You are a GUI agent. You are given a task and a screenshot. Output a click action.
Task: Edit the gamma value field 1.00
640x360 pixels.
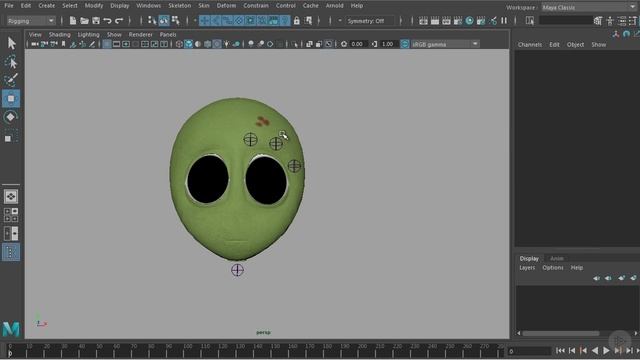coord(389,44)
